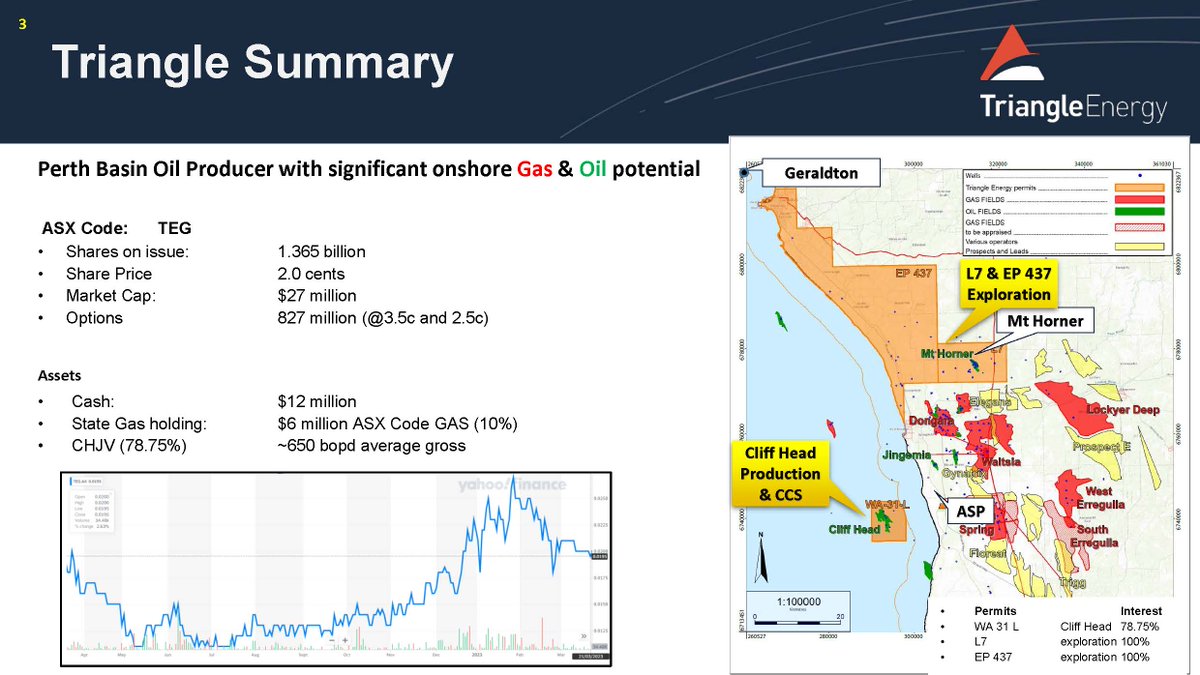Click the Permits column header

coord(994,610)
